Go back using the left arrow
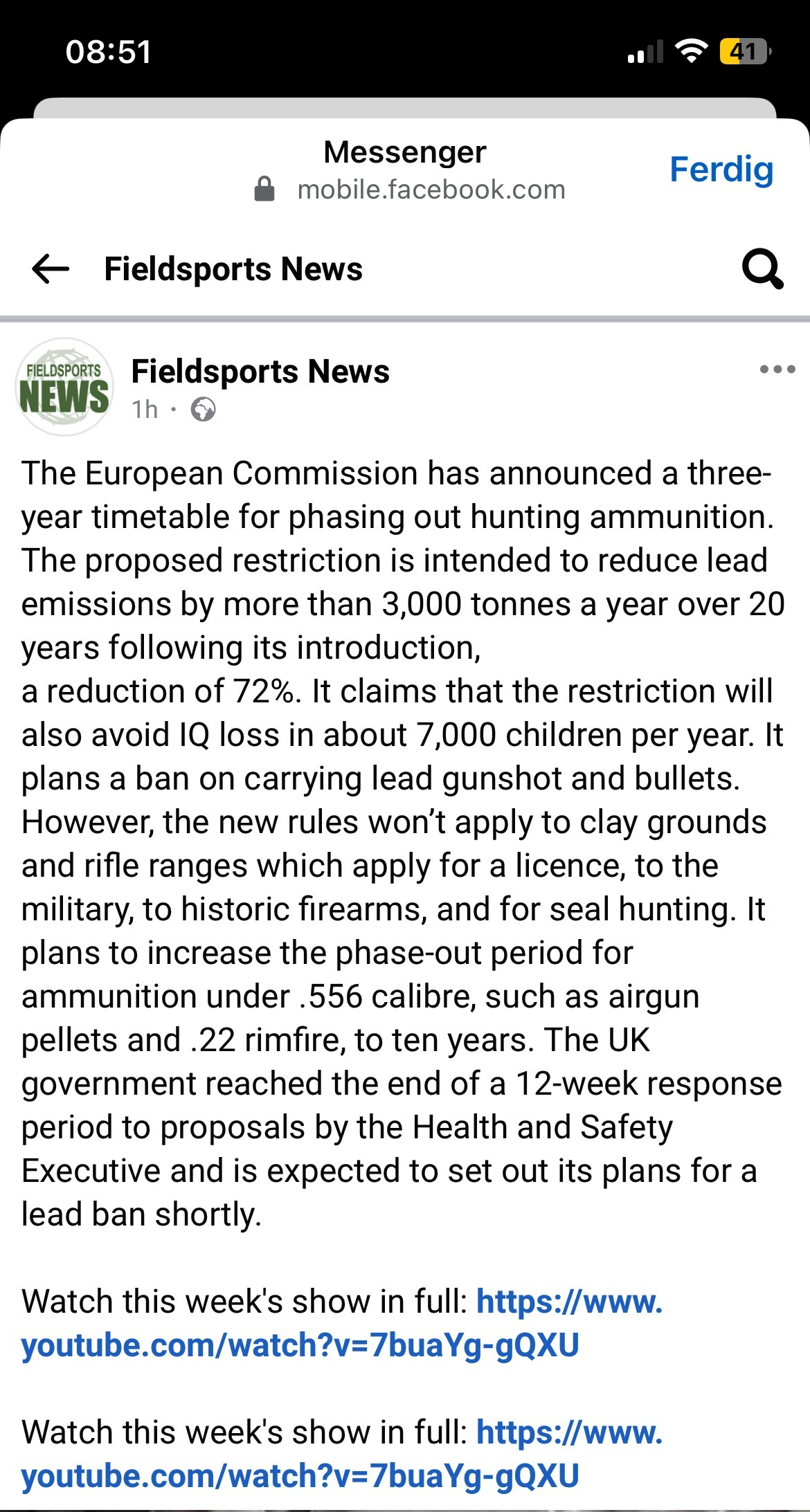The image size is (810, 1512). point(51,268)
